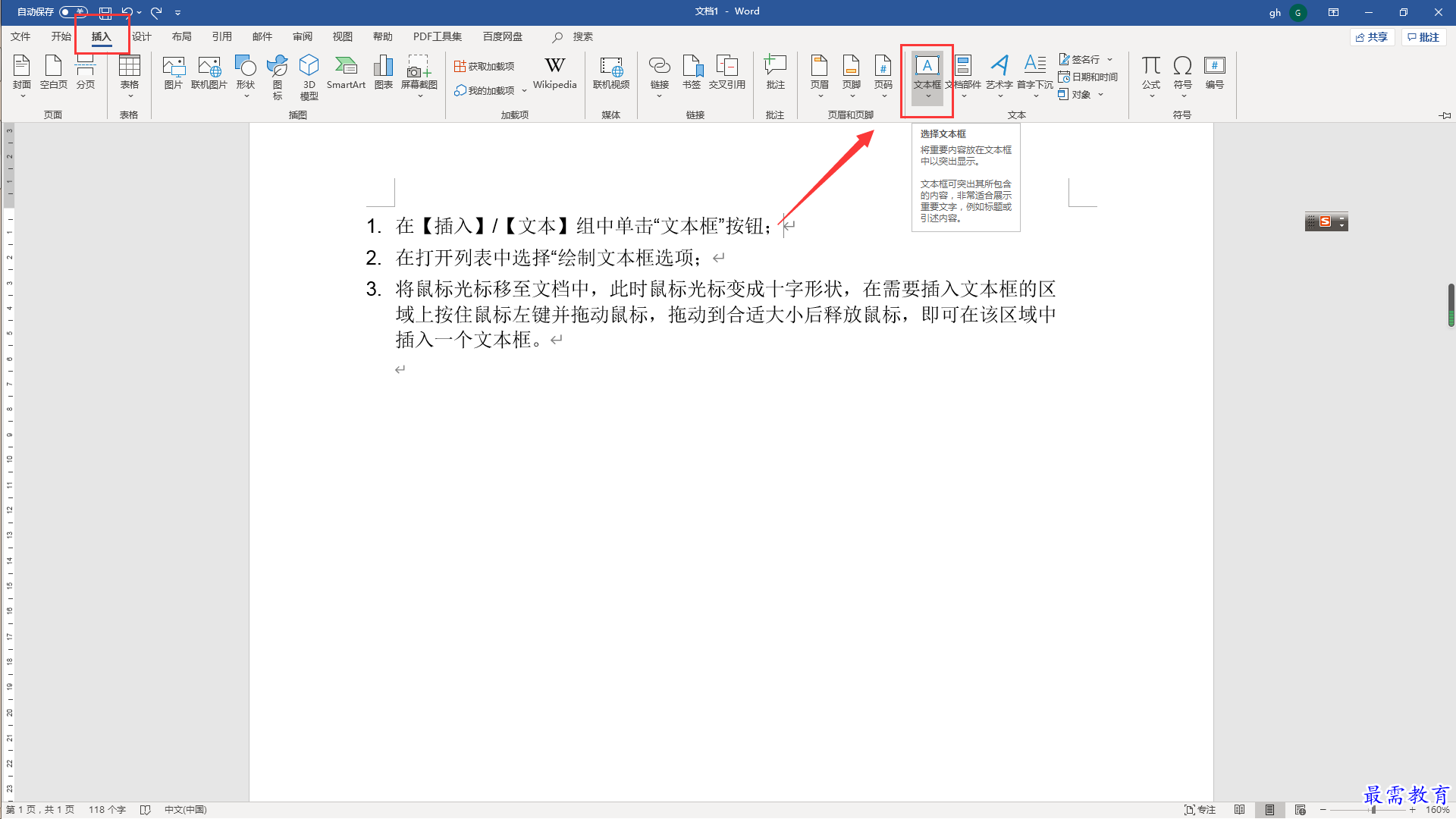This screenshot has height=819, width=1456.
Task: Insert online pictures (联机图片)
Action: [x=209, y=74]
